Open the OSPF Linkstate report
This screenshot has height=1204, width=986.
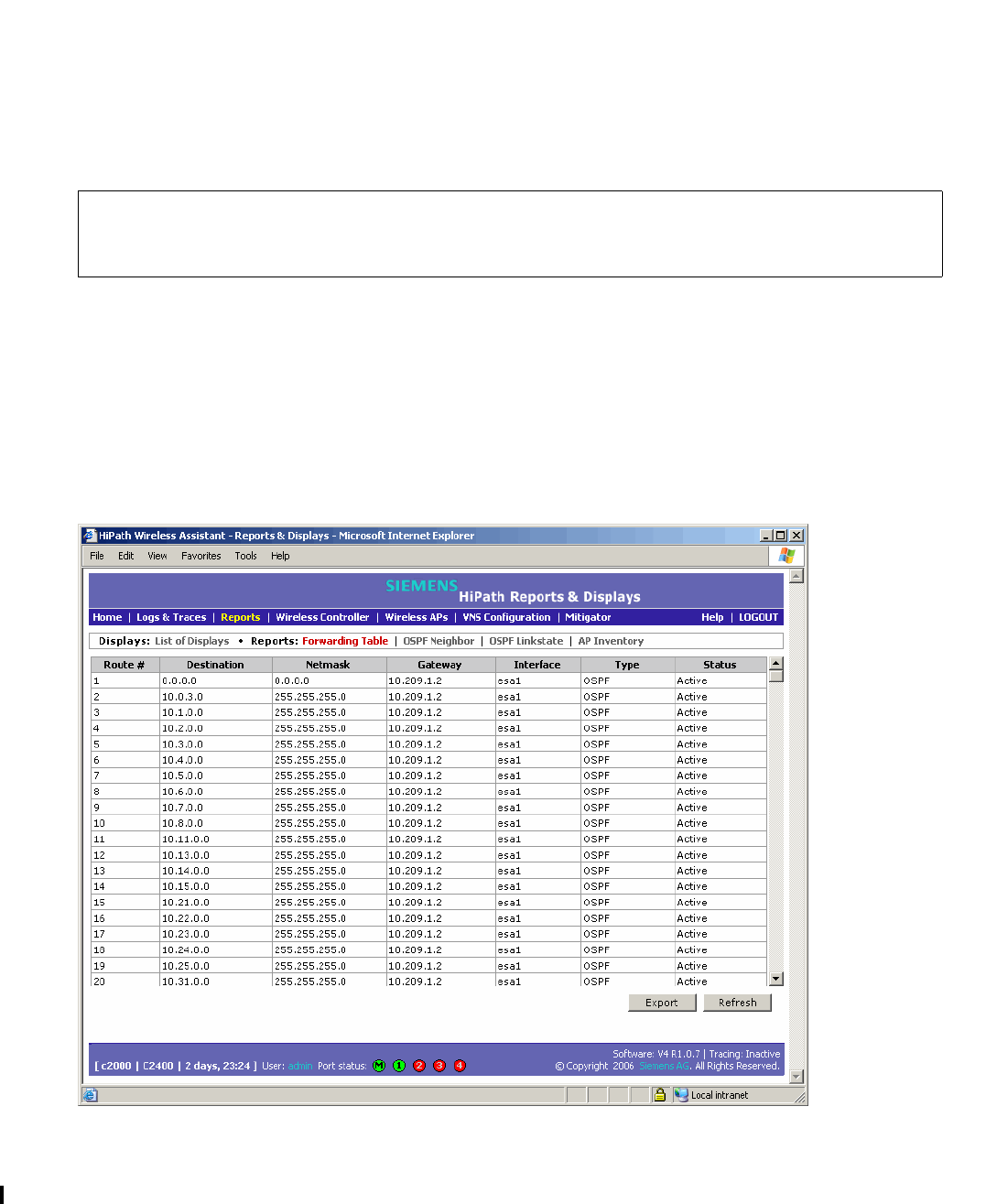[526, 641]
